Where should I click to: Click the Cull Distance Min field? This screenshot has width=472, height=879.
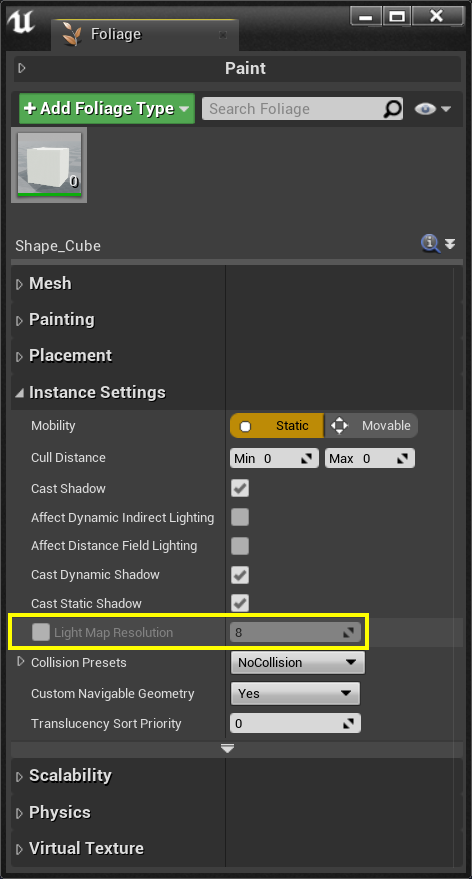[274, 459]
